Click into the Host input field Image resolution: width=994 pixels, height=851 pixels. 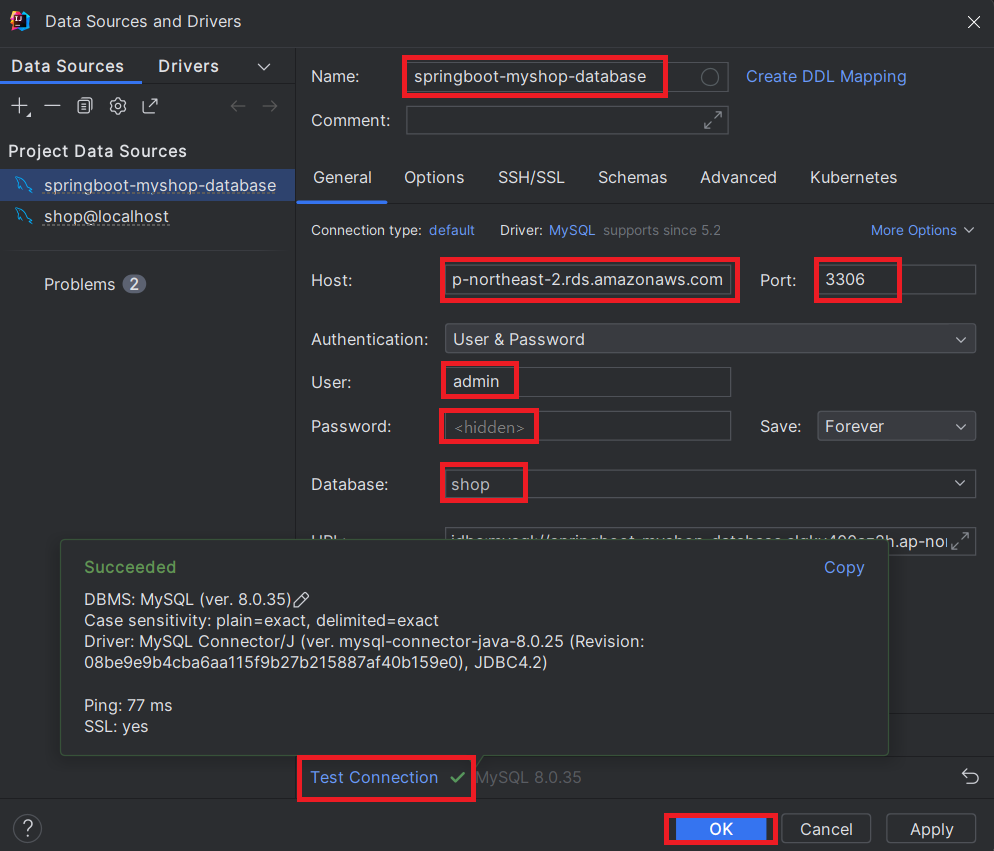(x=588, y=280)
